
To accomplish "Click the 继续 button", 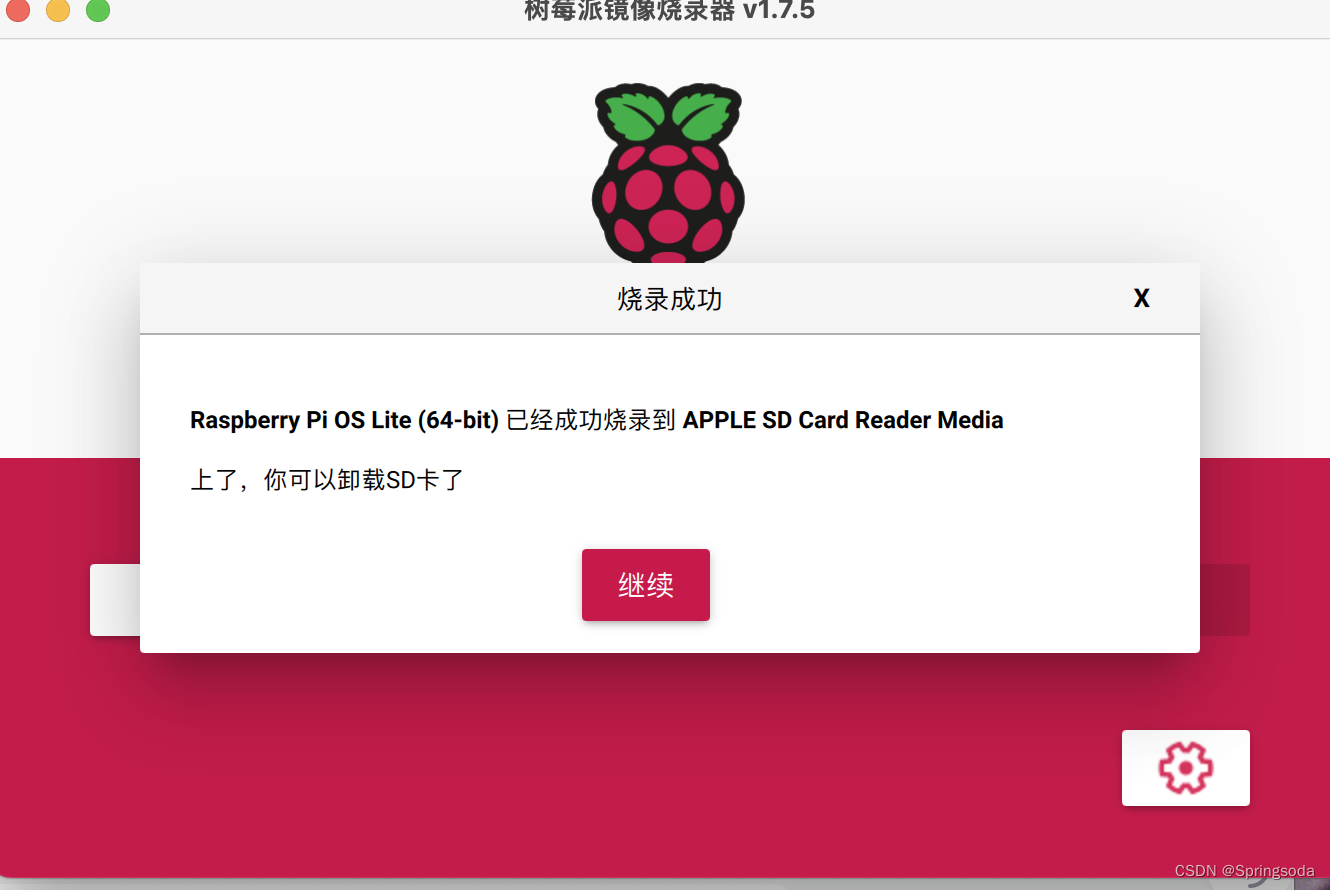I will 646,585.
